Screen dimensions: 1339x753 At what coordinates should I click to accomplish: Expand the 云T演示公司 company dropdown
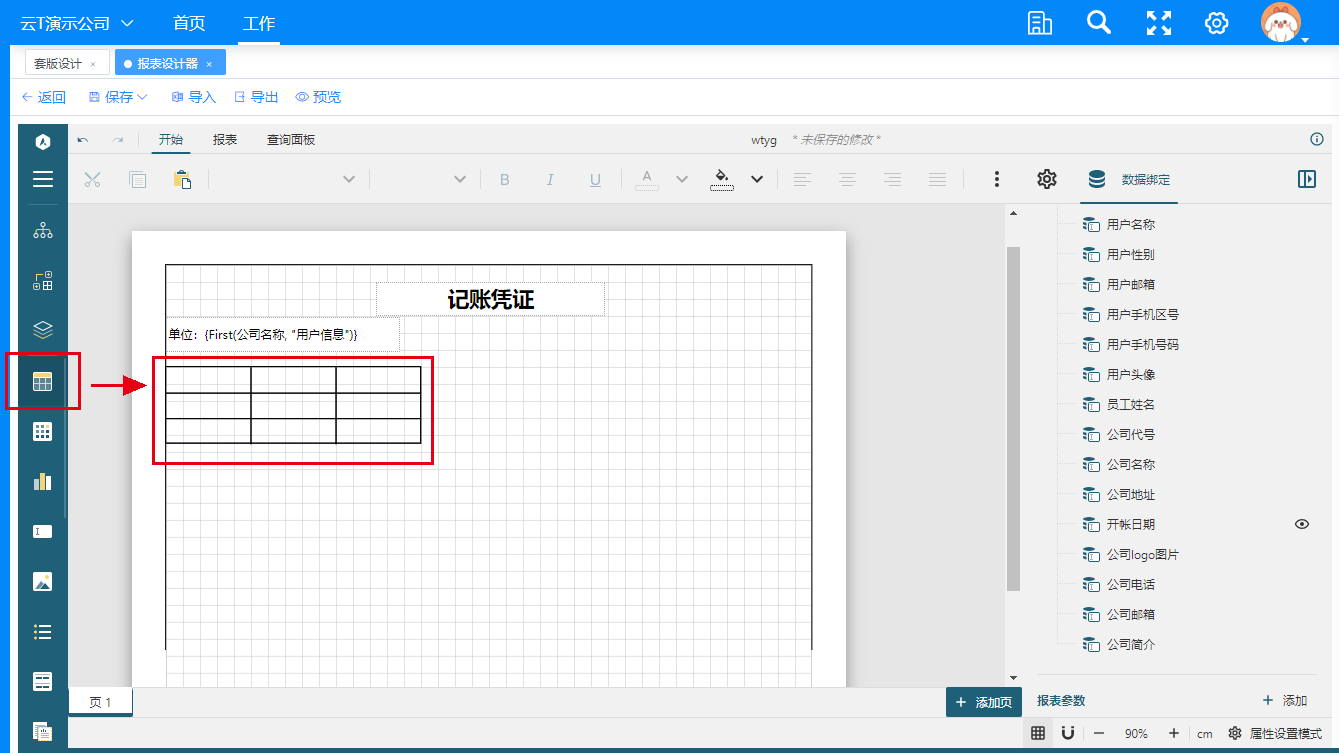click(127, 23)
